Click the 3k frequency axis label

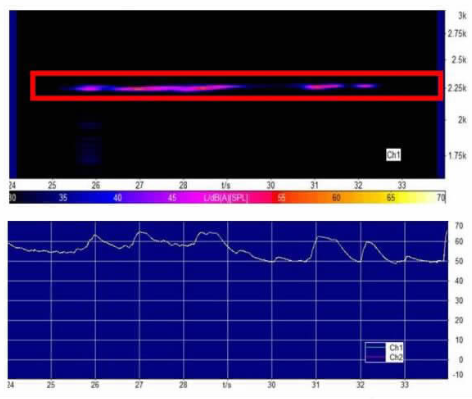click(x=462, y=16)
